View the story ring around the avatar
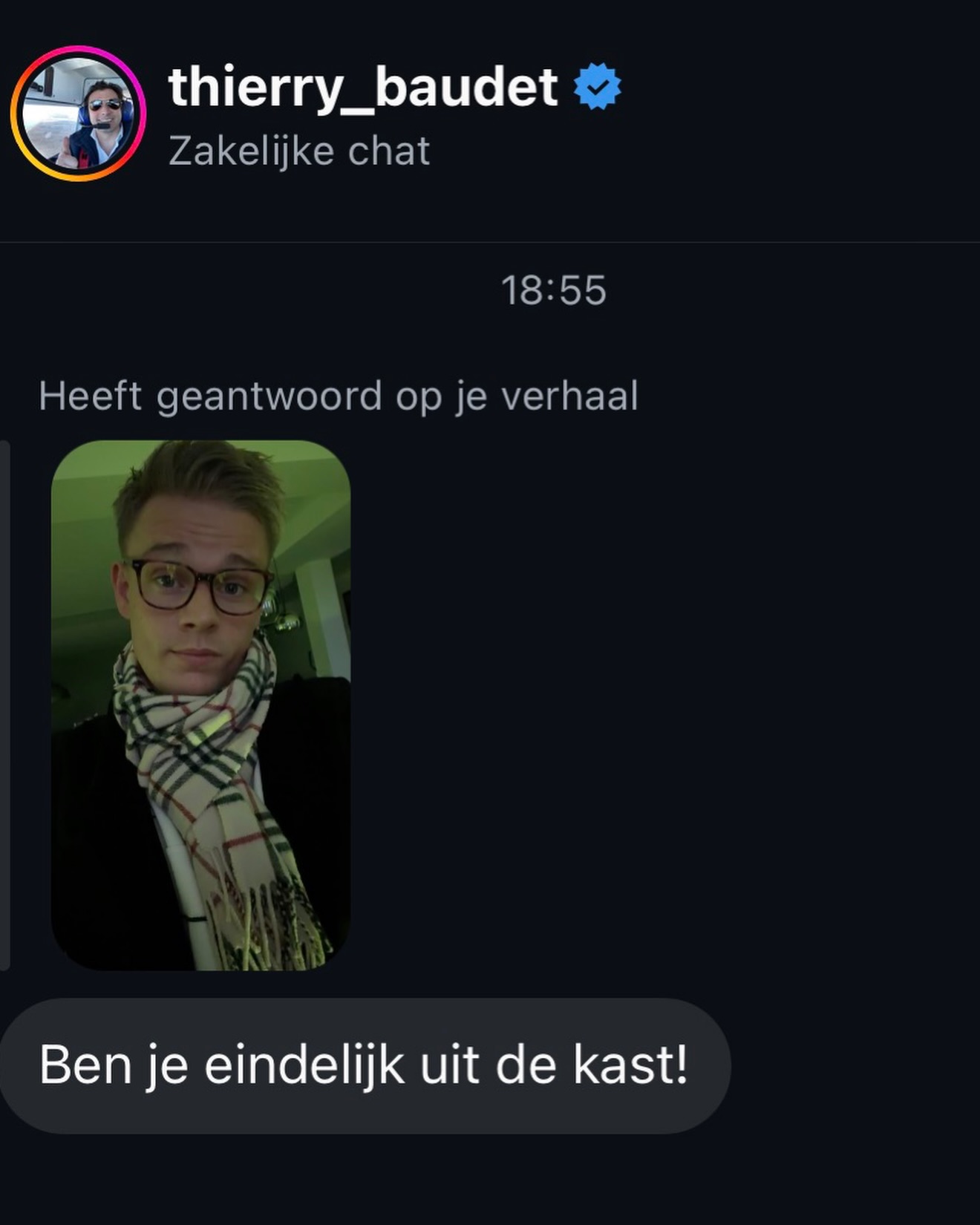Viewport: 980px width, 1225px height. 78,114
